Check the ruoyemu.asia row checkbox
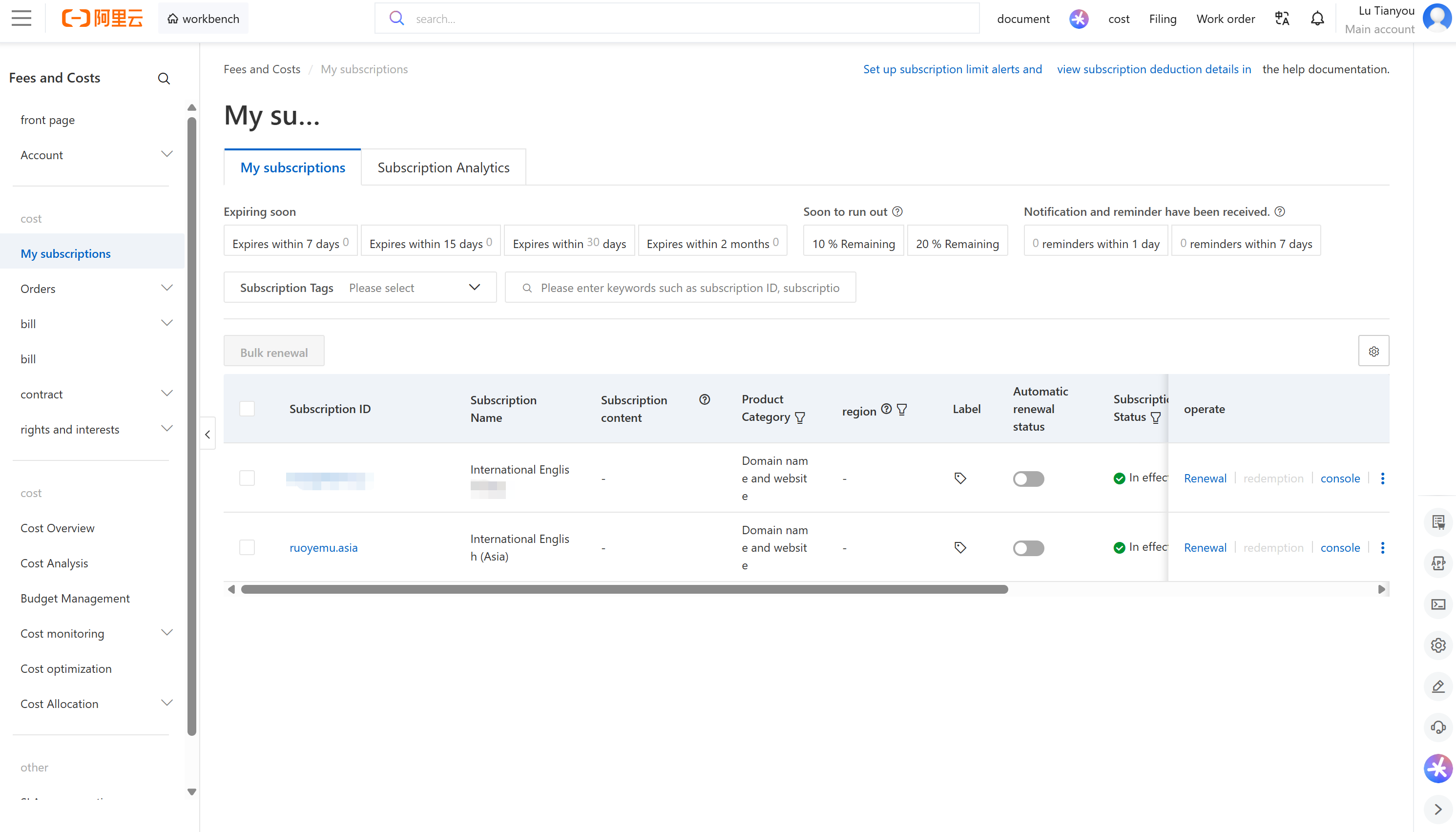Image resolution: width=1456 pixels, height=832 pixels. click(x=247, y=547)
